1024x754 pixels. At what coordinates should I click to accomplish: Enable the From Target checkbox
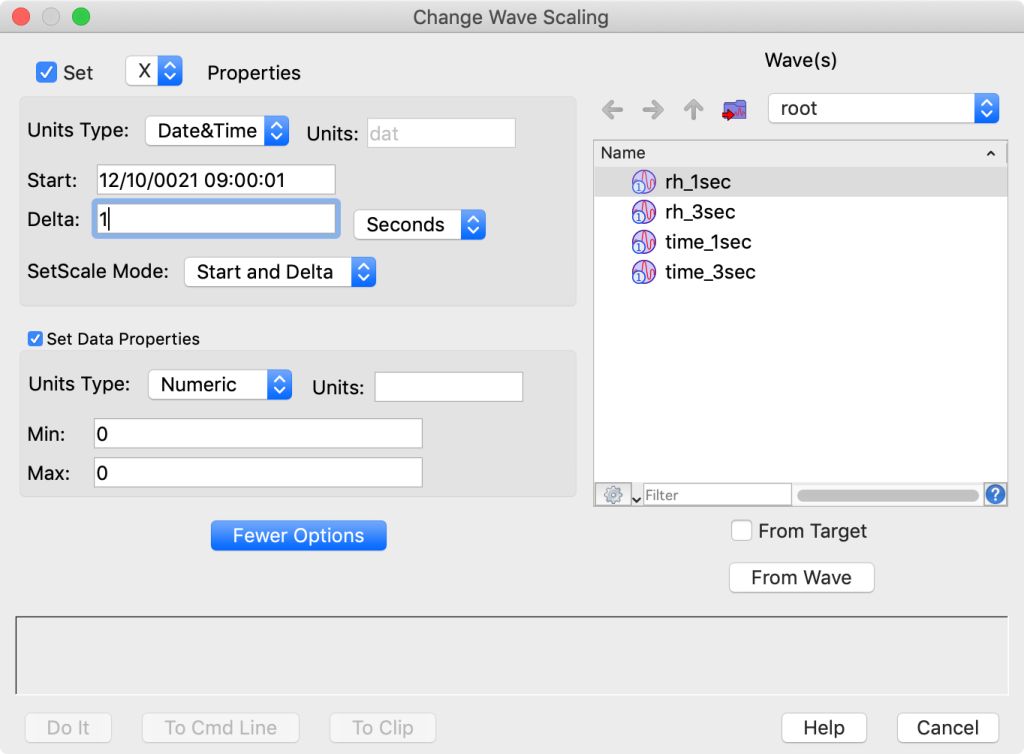pyautogui.click(x=741, y=531)
